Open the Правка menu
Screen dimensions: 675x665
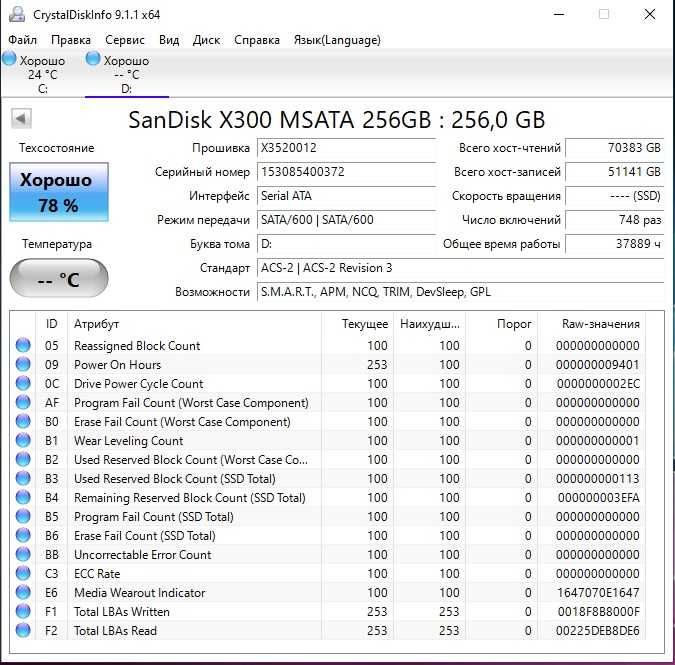71,40
